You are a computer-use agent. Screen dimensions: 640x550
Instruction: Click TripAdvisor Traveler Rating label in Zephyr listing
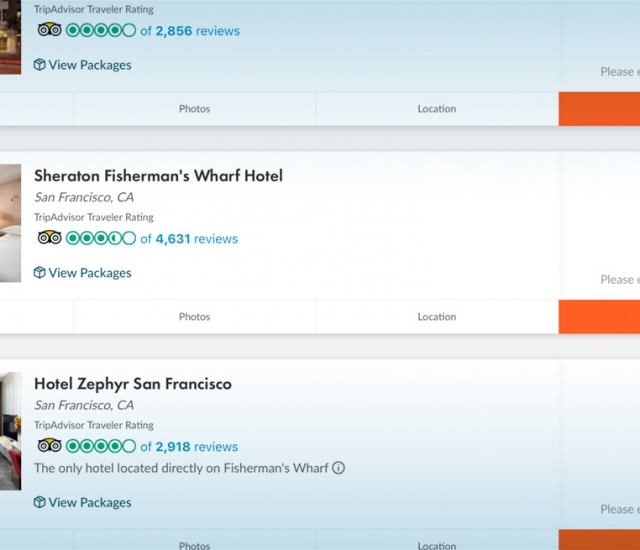click(x=93, y=425)
